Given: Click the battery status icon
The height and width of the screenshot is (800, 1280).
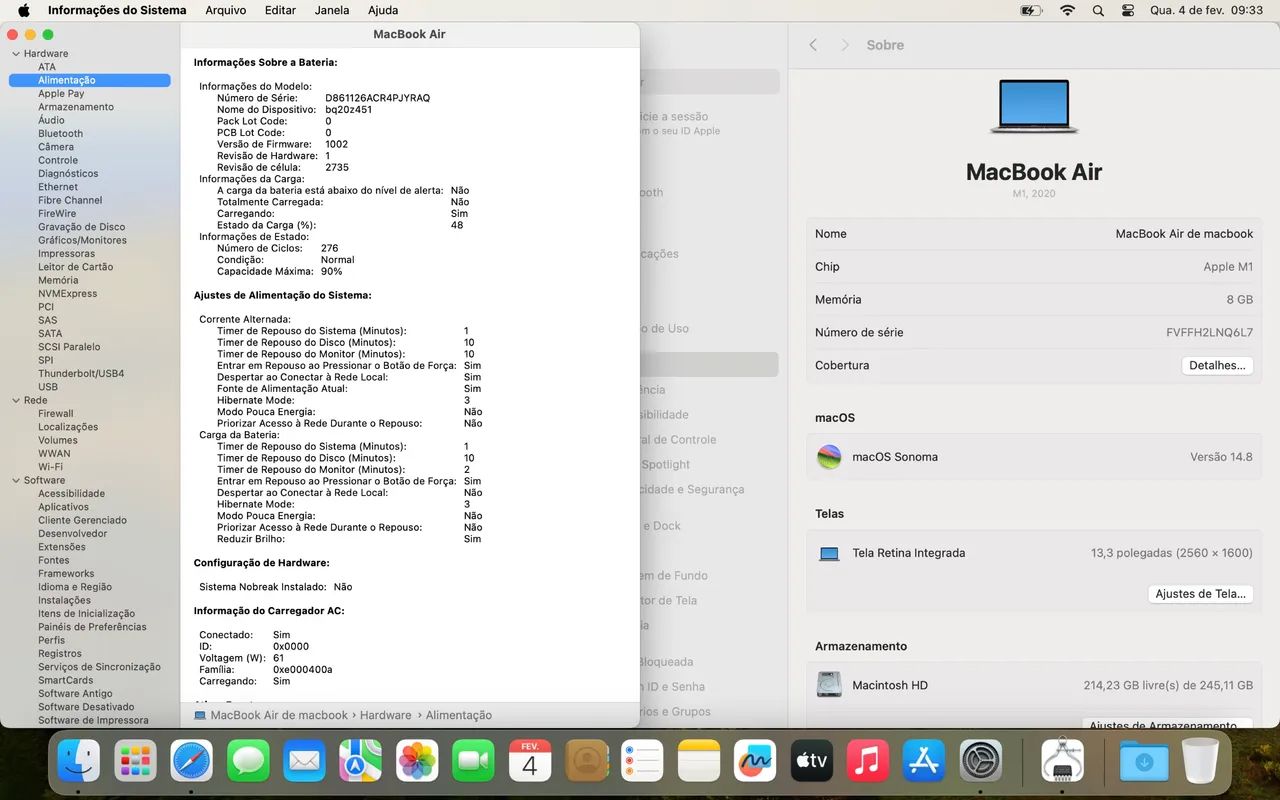Looking at the screenshot, I should tap(1031, 10).
